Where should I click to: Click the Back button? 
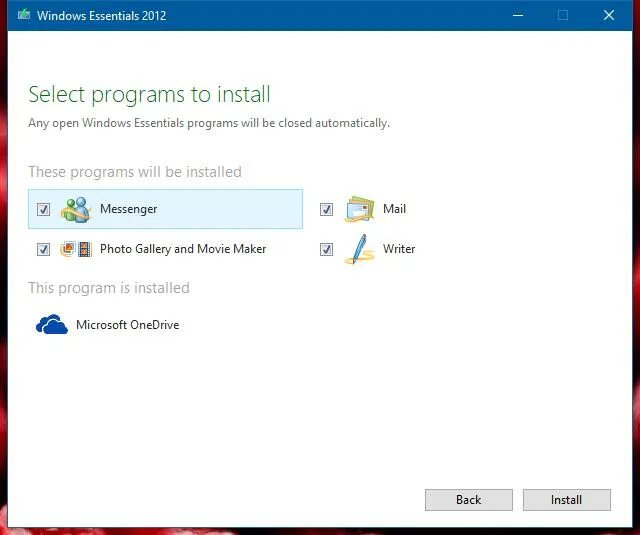pos(469,500)
